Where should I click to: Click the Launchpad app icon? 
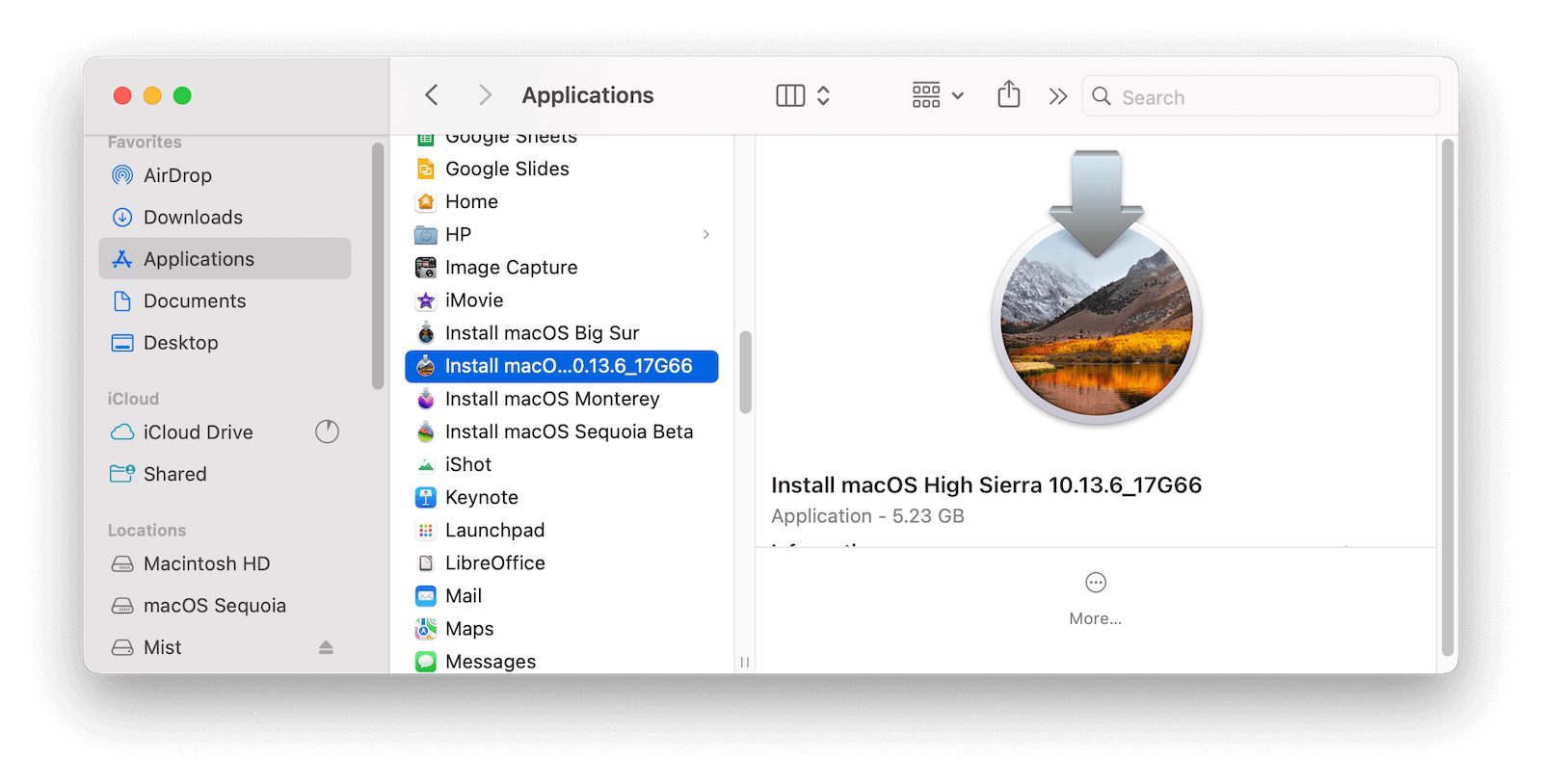point(425,531)
